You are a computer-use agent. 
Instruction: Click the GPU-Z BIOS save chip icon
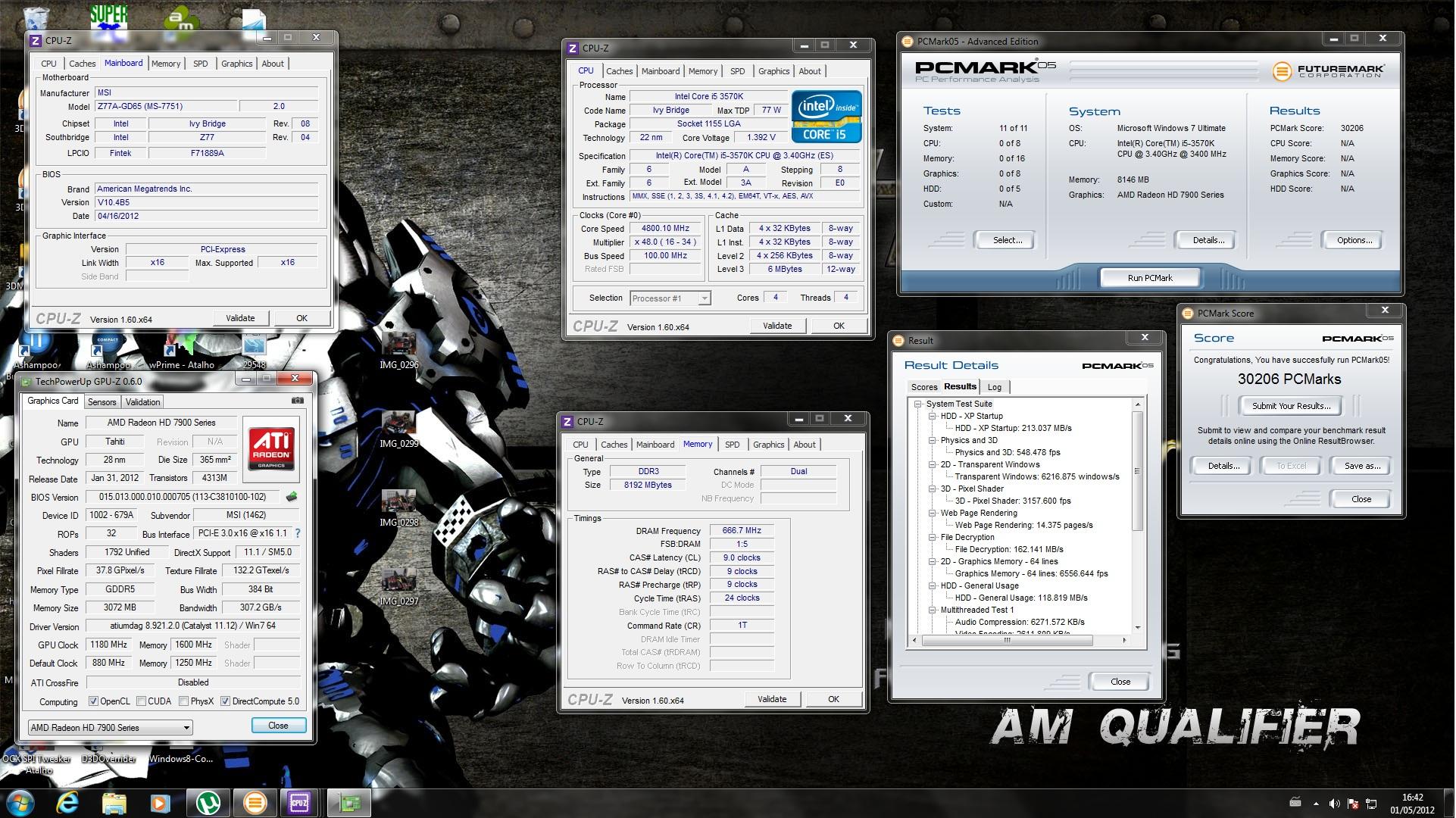pyautogui.click(x=291, y=497)
